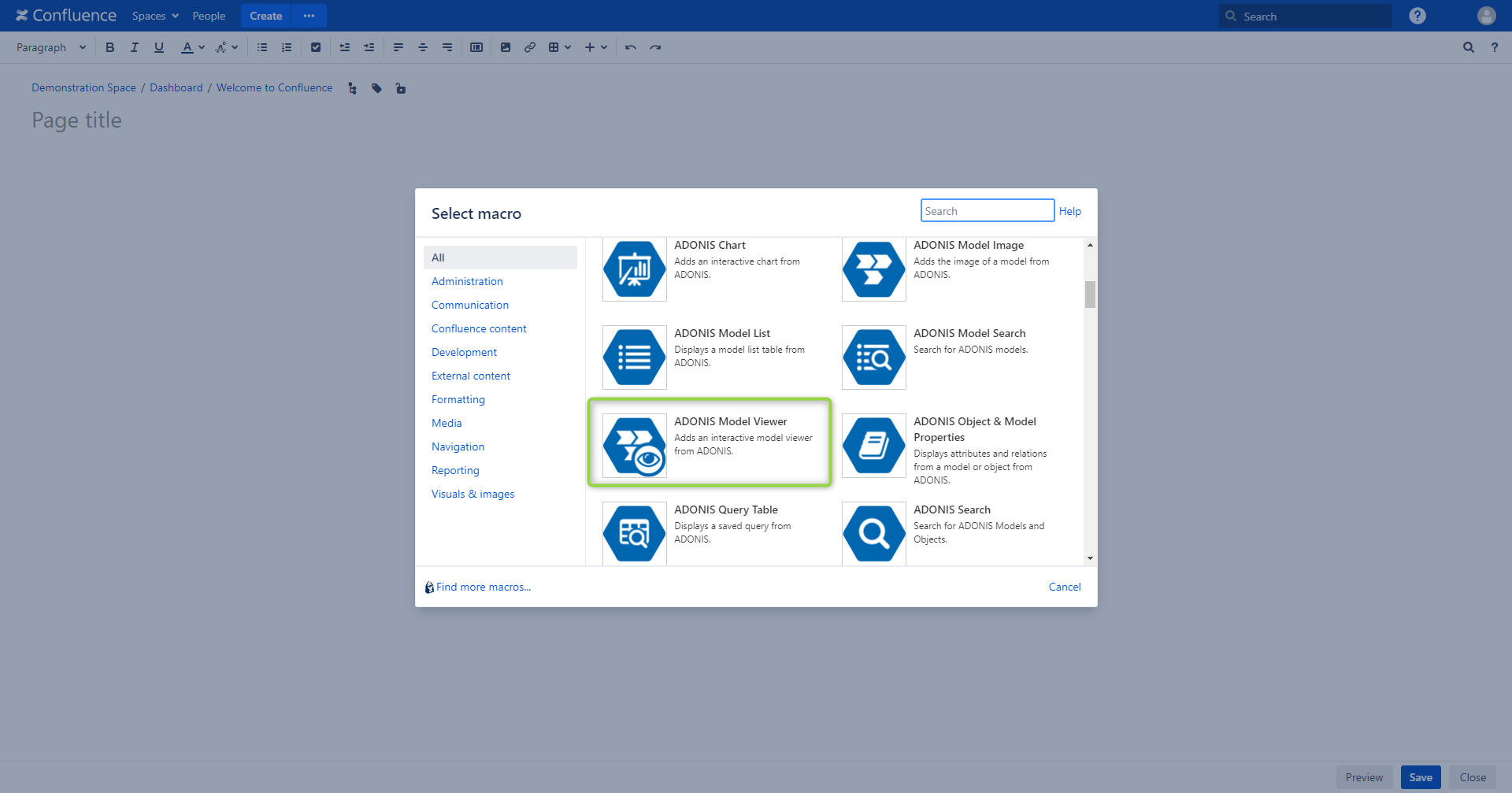The width and height of the screenshot is (1512, 793).
Task: Select the Development macro category
Action: [464, 352]
